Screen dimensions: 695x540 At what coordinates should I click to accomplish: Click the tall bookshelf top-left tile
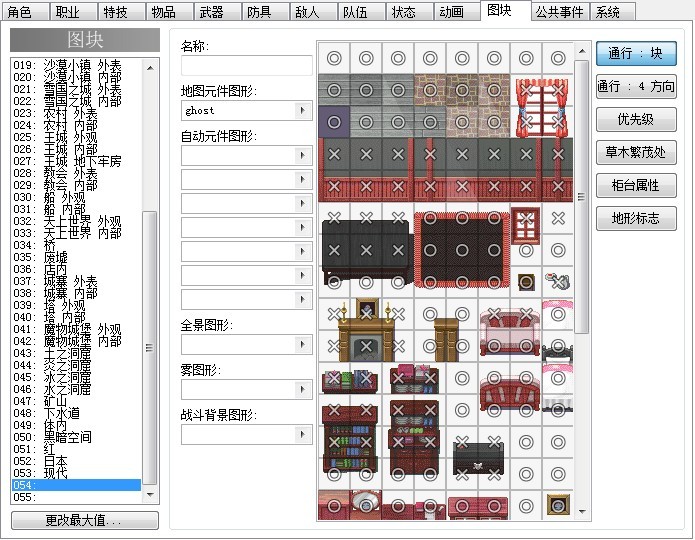tap(334, 410)
